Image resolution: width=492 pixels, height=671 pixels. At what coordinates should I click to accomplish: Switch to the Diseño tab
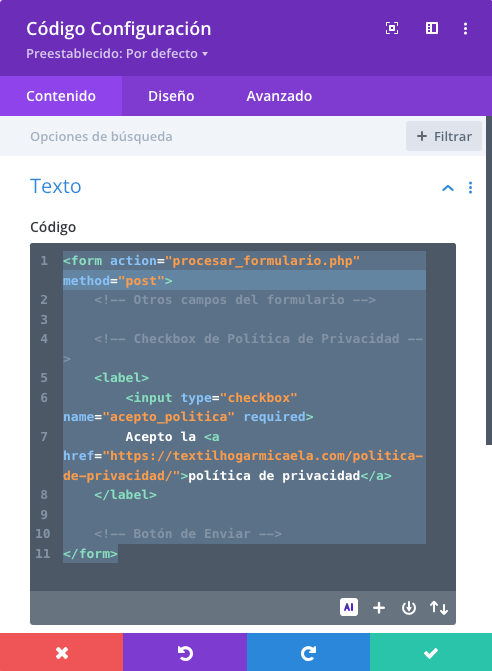[x=171, y=96]
